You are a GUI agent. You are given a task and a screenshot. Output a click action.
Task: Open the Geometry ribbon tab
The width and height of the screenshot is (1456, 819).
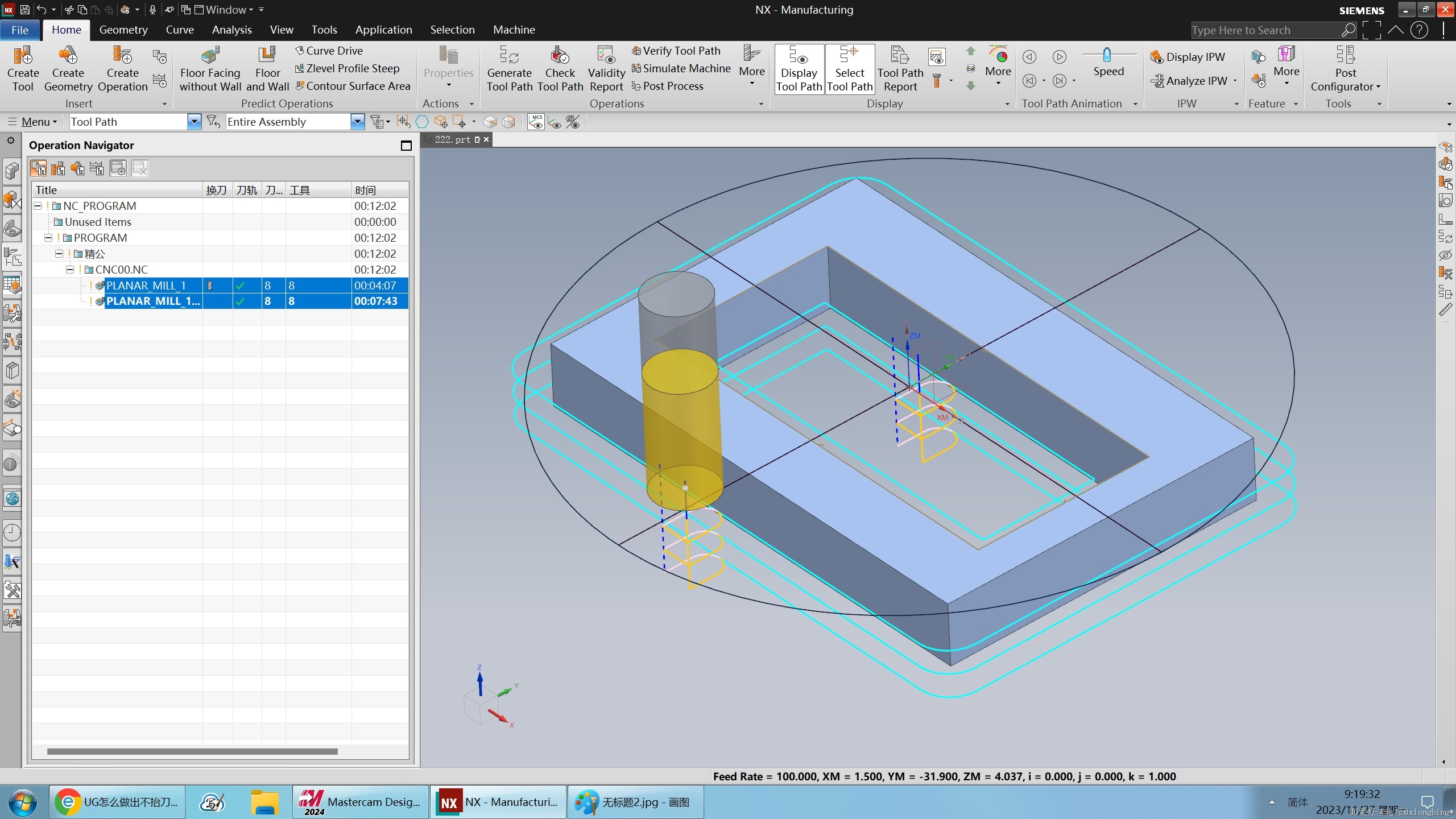(x=122, y=29)
